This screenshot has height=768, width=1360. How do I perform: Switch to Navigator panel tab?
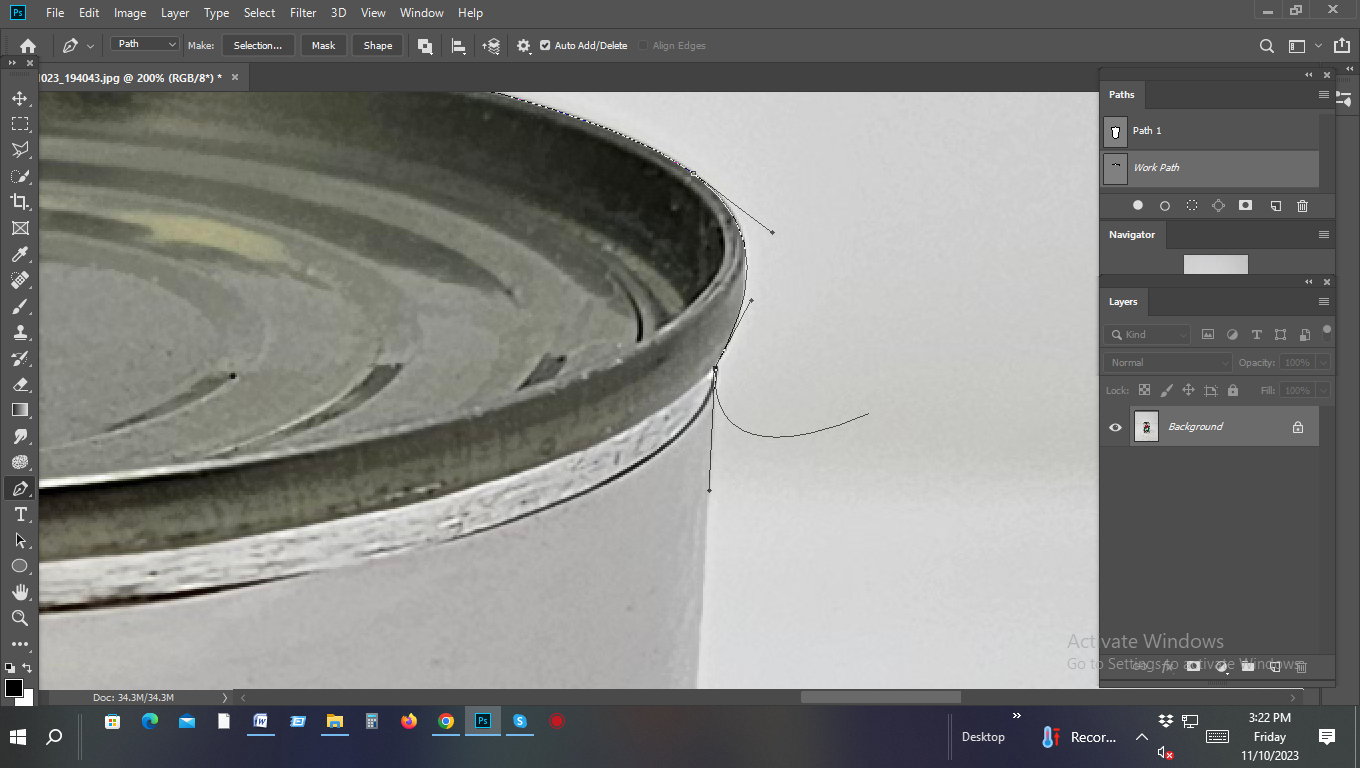[x=1132, y=234]
